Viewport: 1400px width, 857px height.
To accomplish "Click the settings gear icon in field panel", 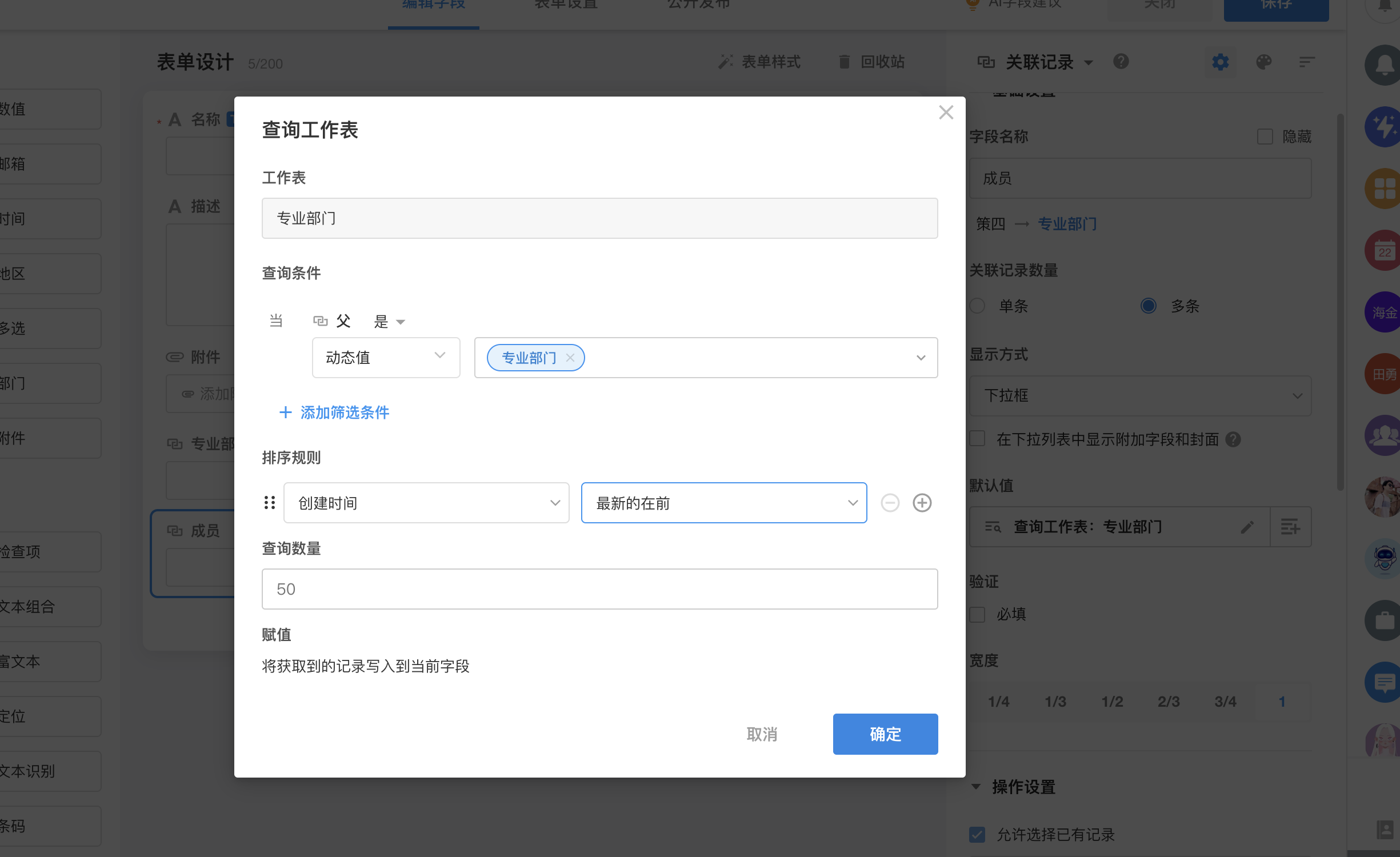I will (1220, 62).
